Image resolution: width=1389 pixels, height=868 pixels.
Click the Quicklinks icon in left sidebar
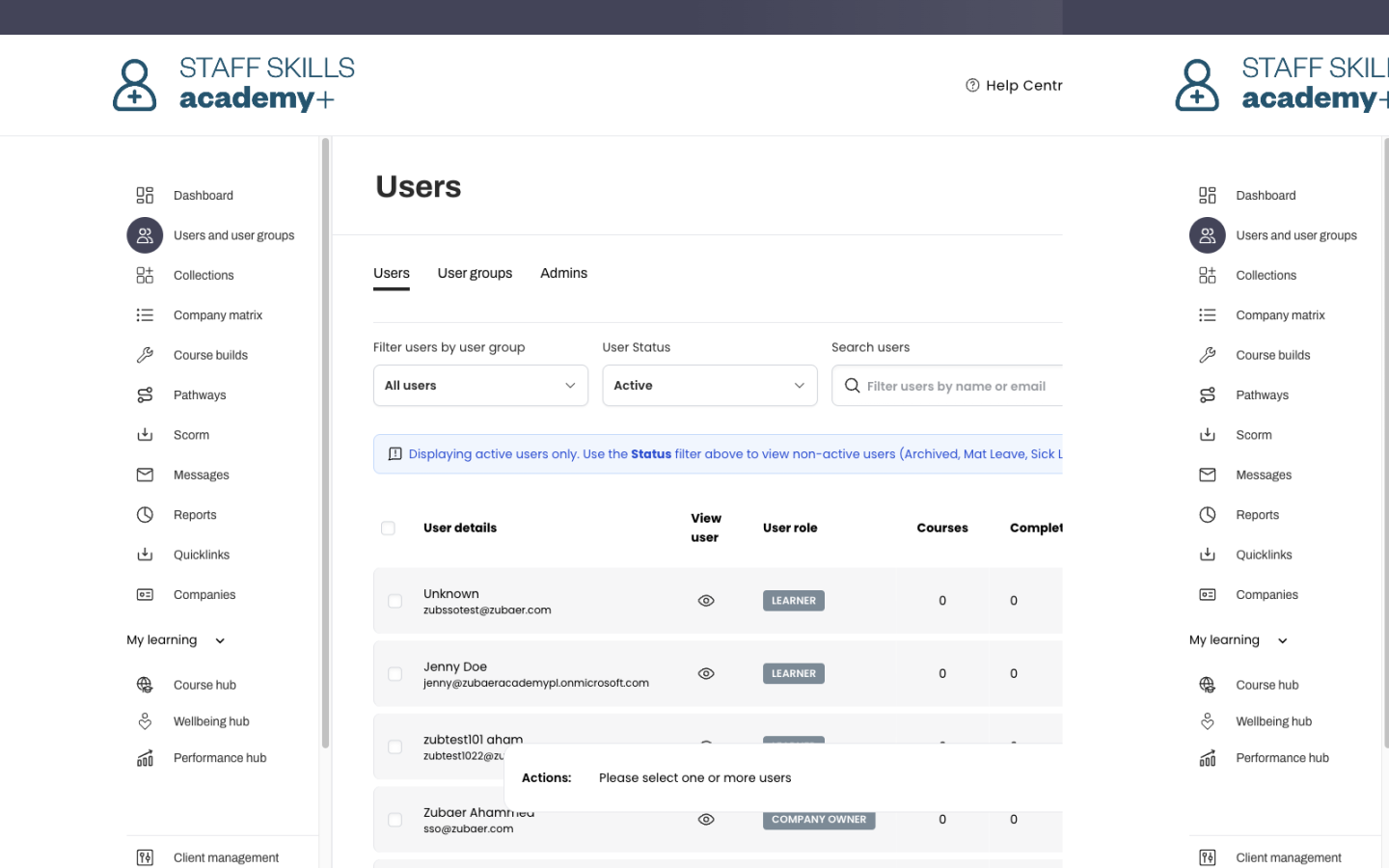click(x=145, y=555)
